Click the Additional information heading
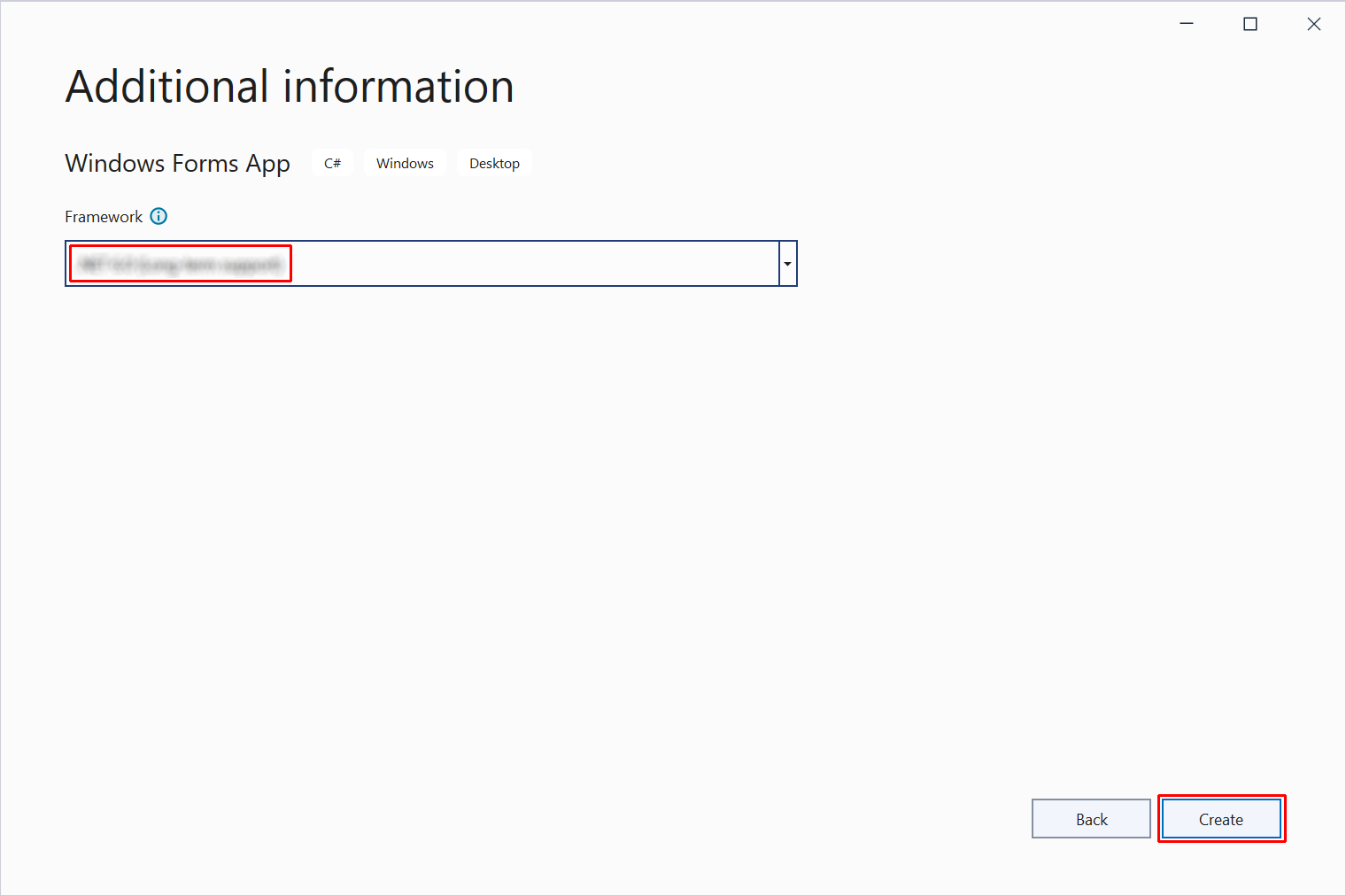 coord(290,87)
